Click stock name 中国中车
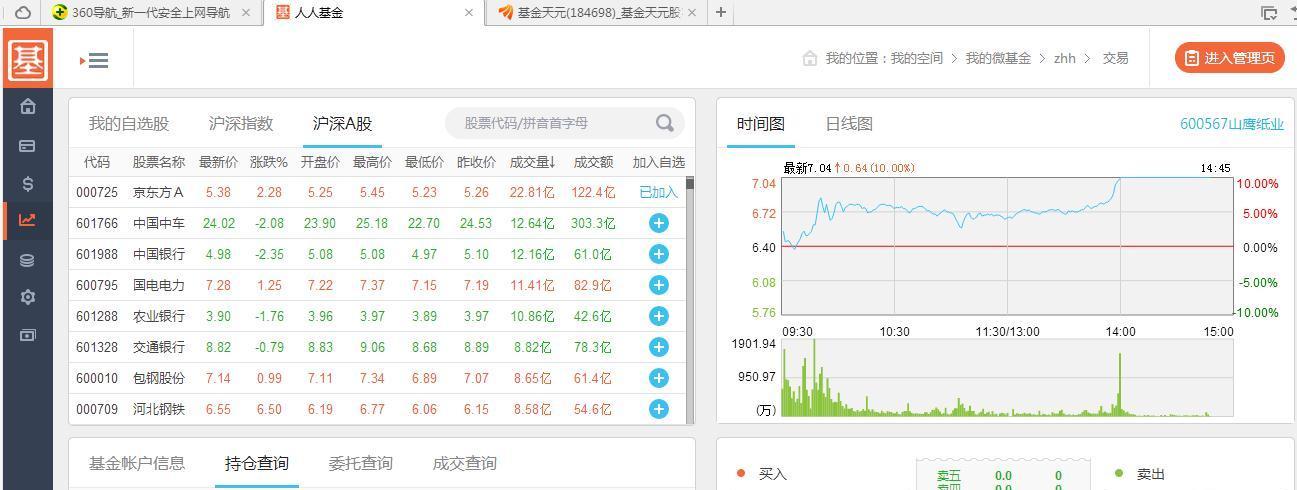Viewport: 1297px width, 490px height. tap(159, 223)
